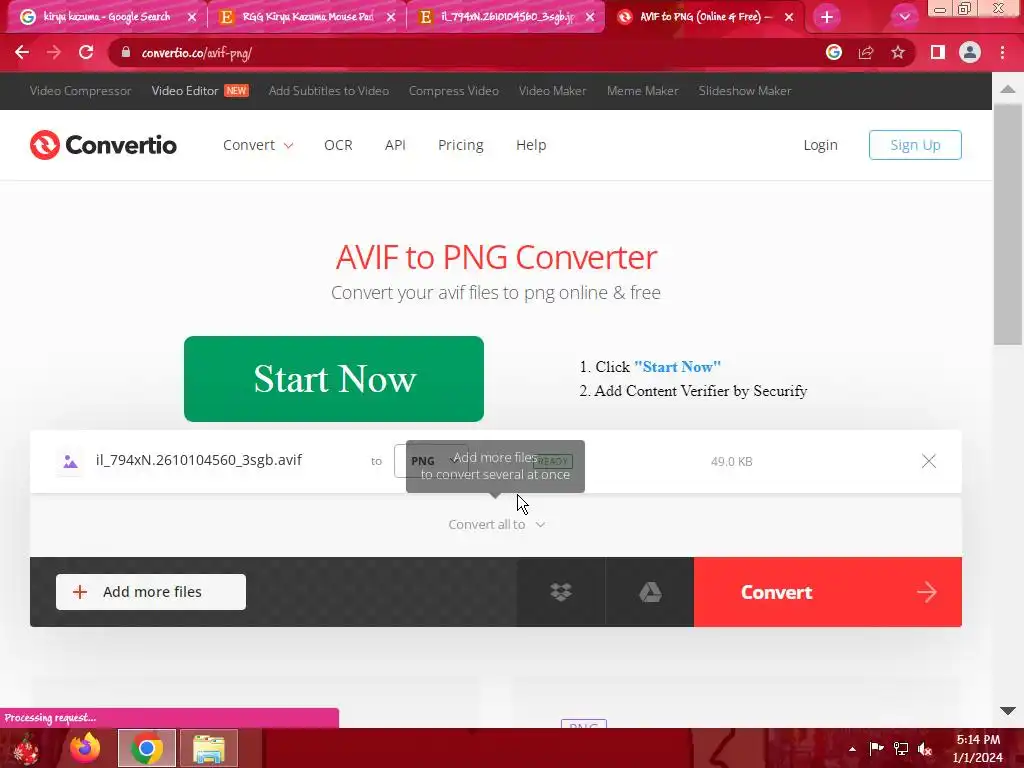Close the il_794xN jpg tab
The height and width of the screenshot is (768, 1024).
click(590, 17)
